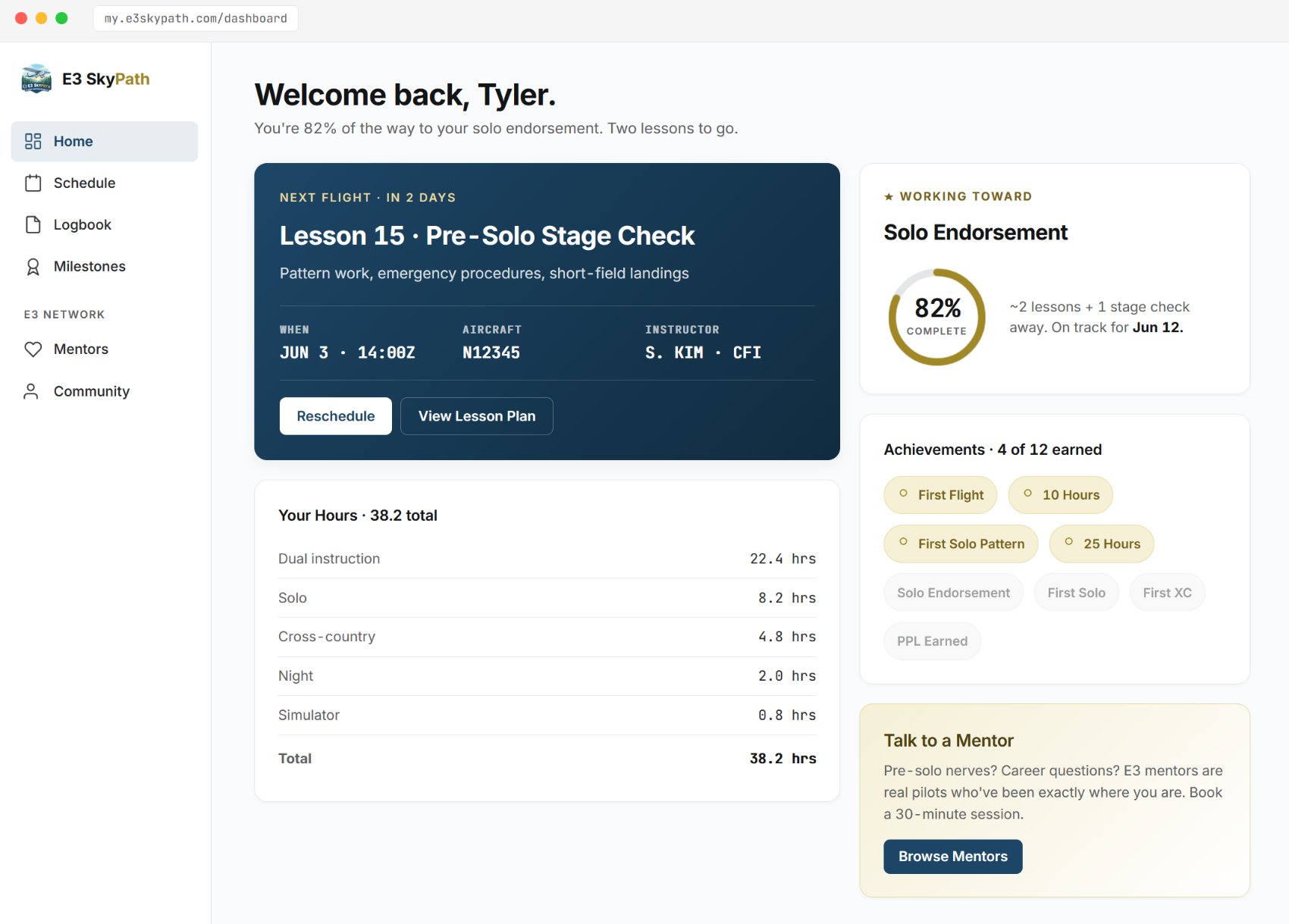Click the circle icon on 25 Hours badge
This screenshot has height=924, width=1289.
pyautogui.click(x=1068, y=542)
